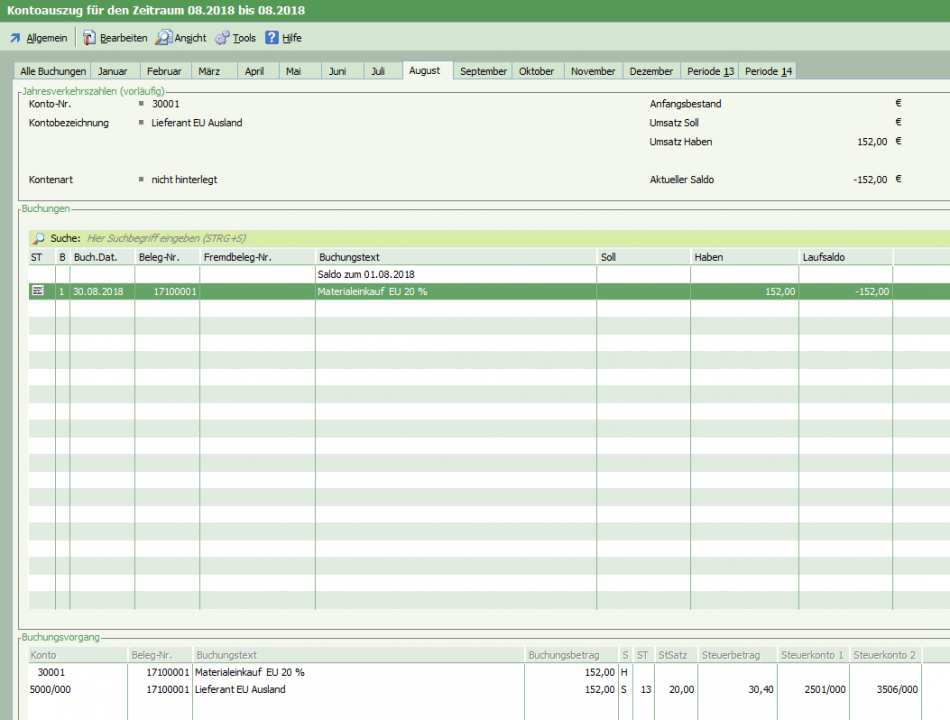Switch to the Alle Buchungen tab
The height and width of the screenshot is (720, 950).
[53, 71]
